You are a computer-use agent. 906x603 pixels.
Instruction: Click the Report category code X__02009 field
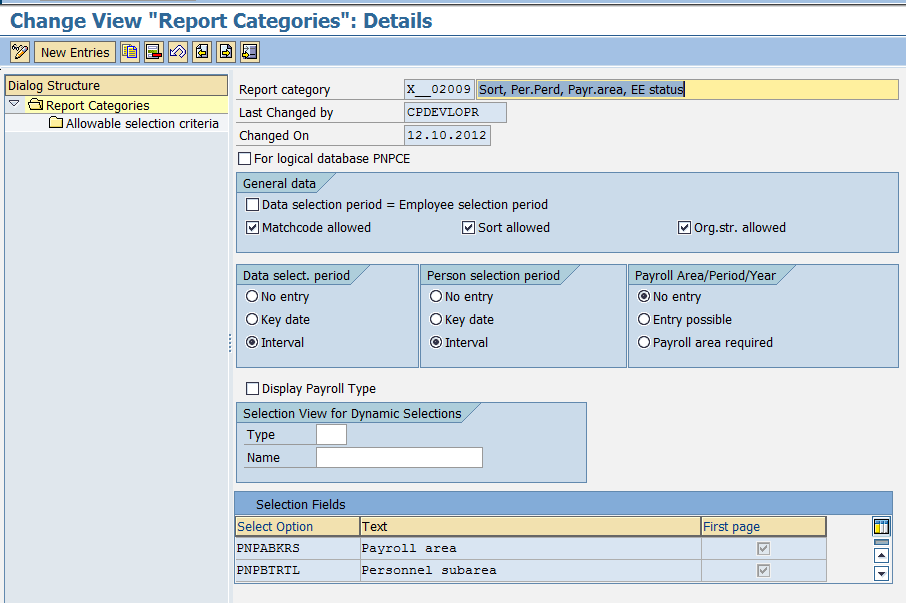click(x=439, y=90)
